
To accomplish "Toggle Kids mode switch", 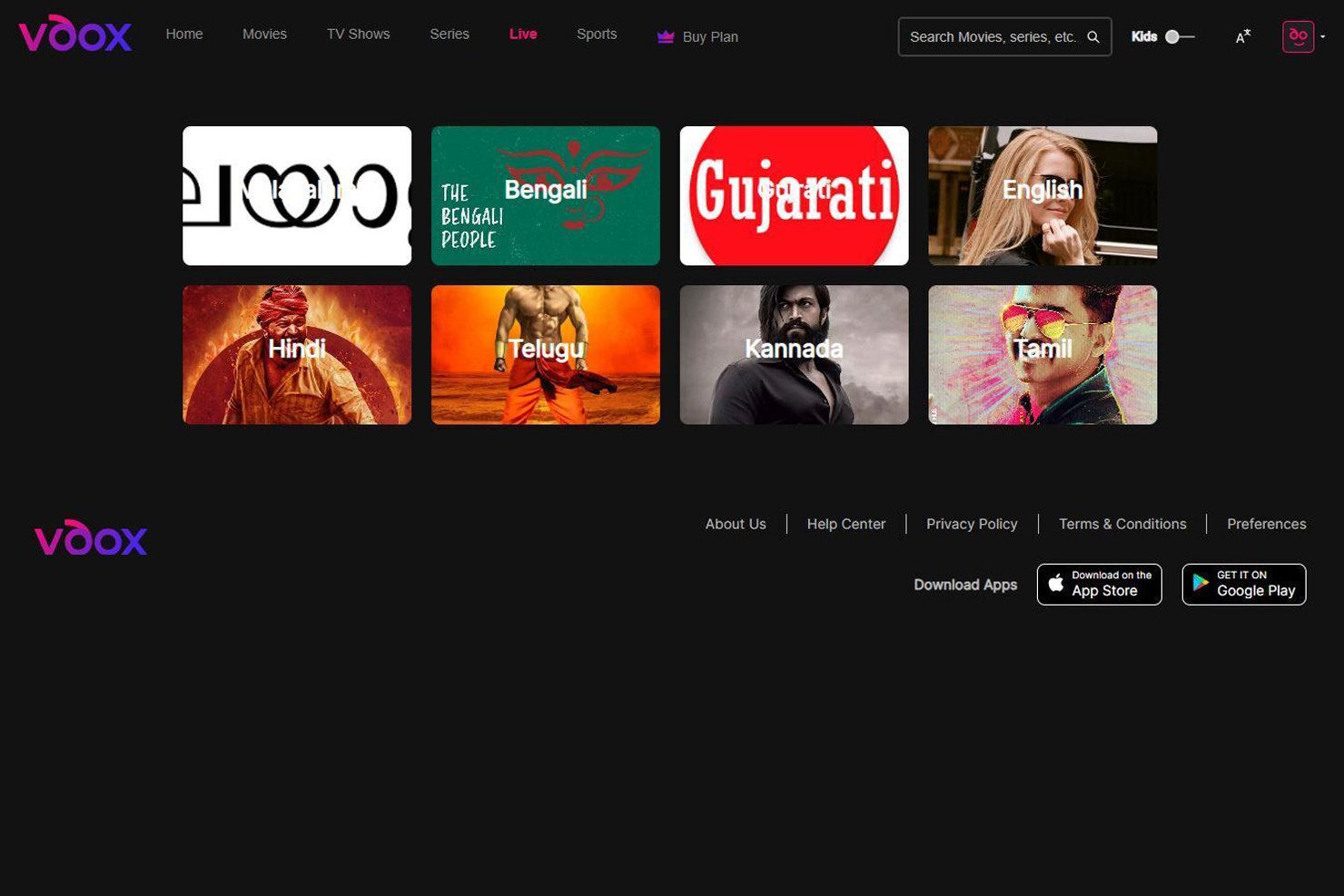I will point(1180,36).
